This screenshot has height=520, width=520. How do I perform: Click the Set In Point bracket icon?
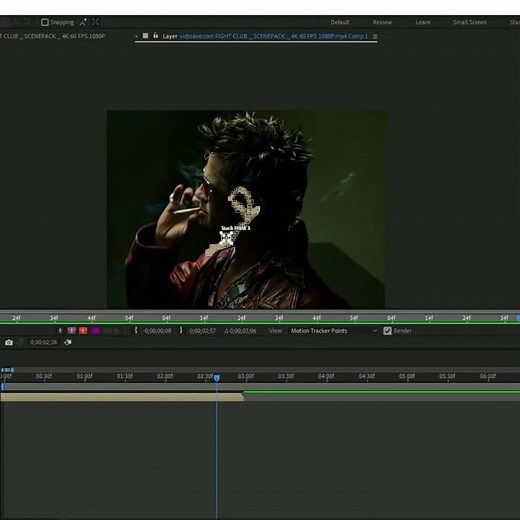pos(136,330)
